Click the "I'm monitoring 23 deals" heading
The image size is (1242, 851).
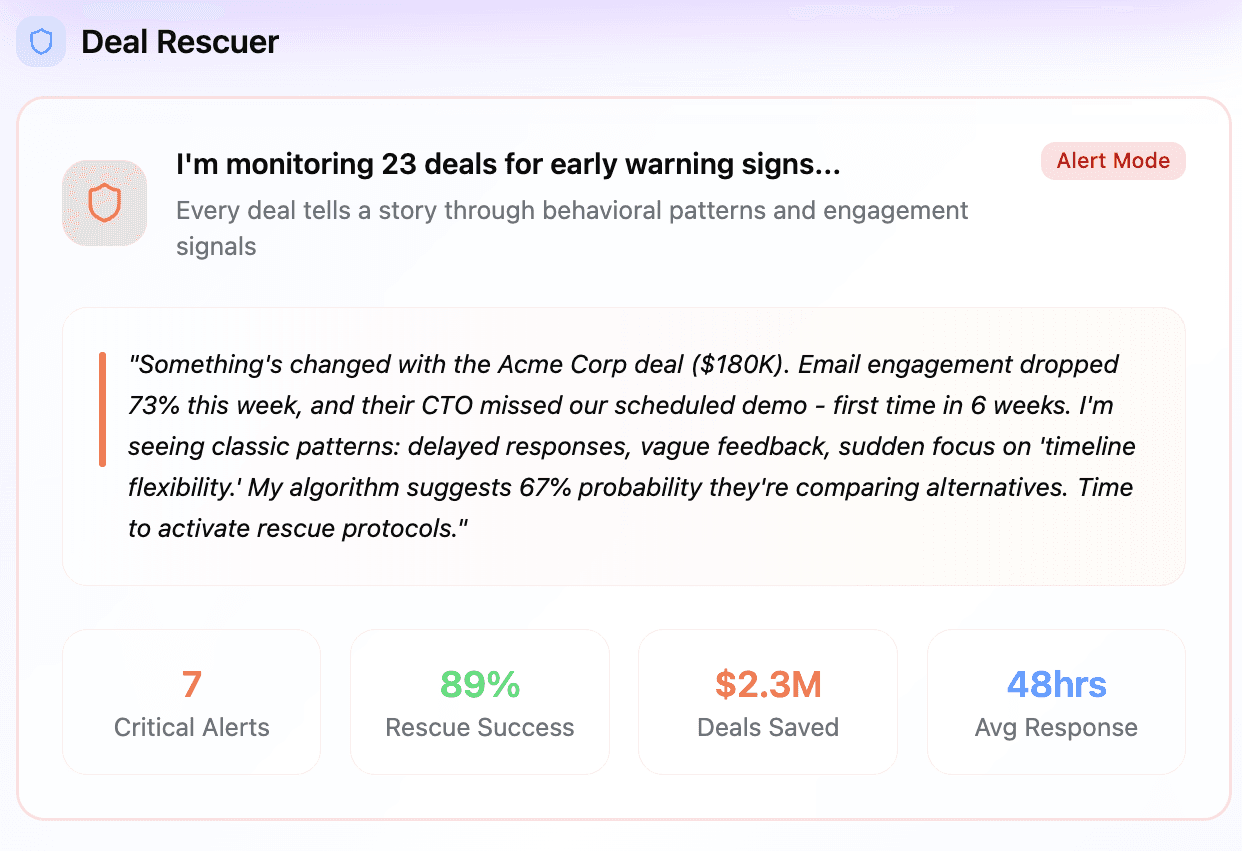click(508, 165)
